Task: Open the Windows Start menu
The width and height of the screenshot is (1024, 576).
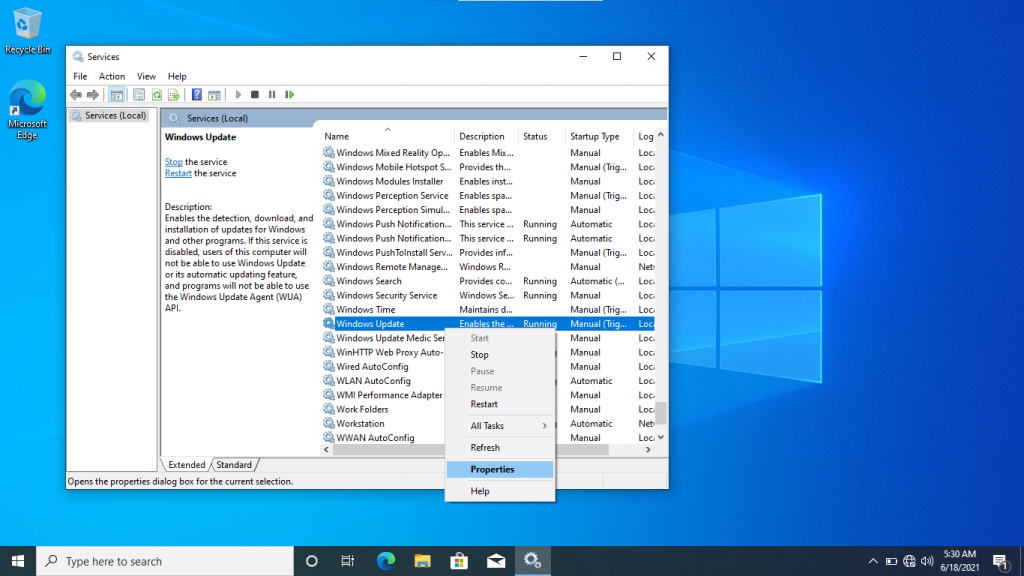Action: point(18,561)
